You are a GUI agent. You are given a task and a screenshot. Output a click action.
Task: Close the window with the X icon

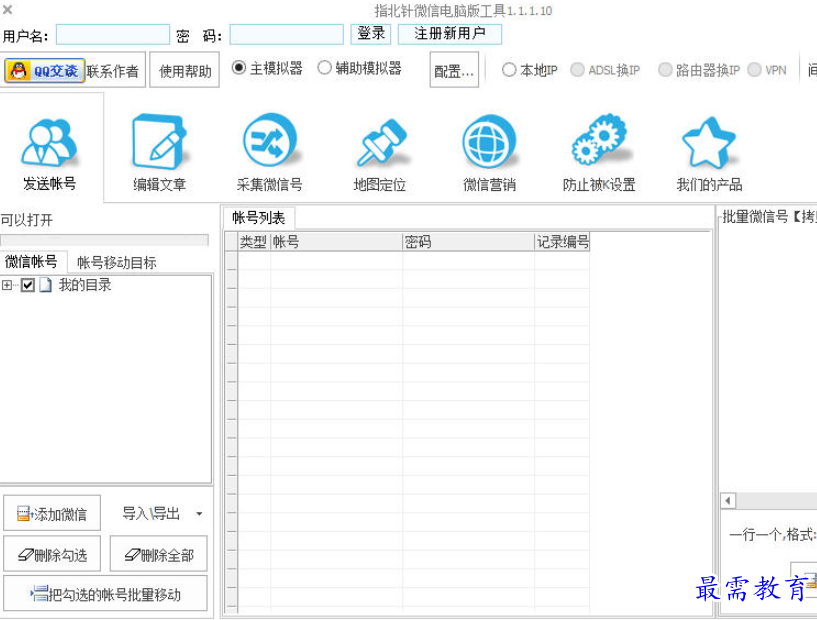(8, 9)
